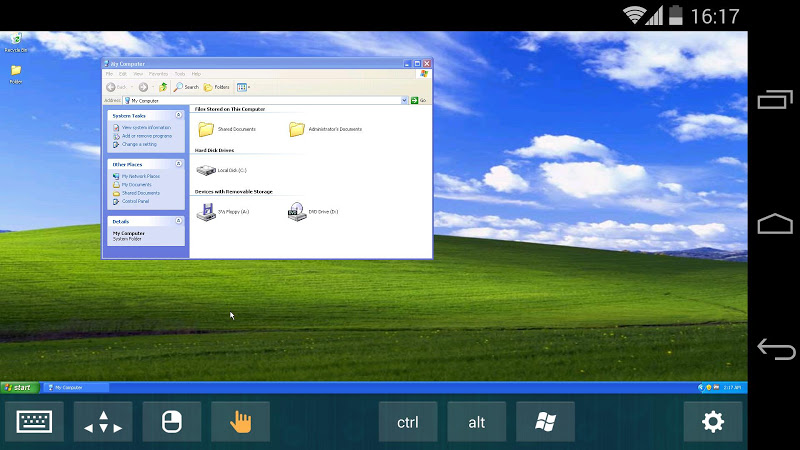Screen dimensions: 800x450
Task: Switch to mouse pointer mode
Action: (x=172, y=422)
